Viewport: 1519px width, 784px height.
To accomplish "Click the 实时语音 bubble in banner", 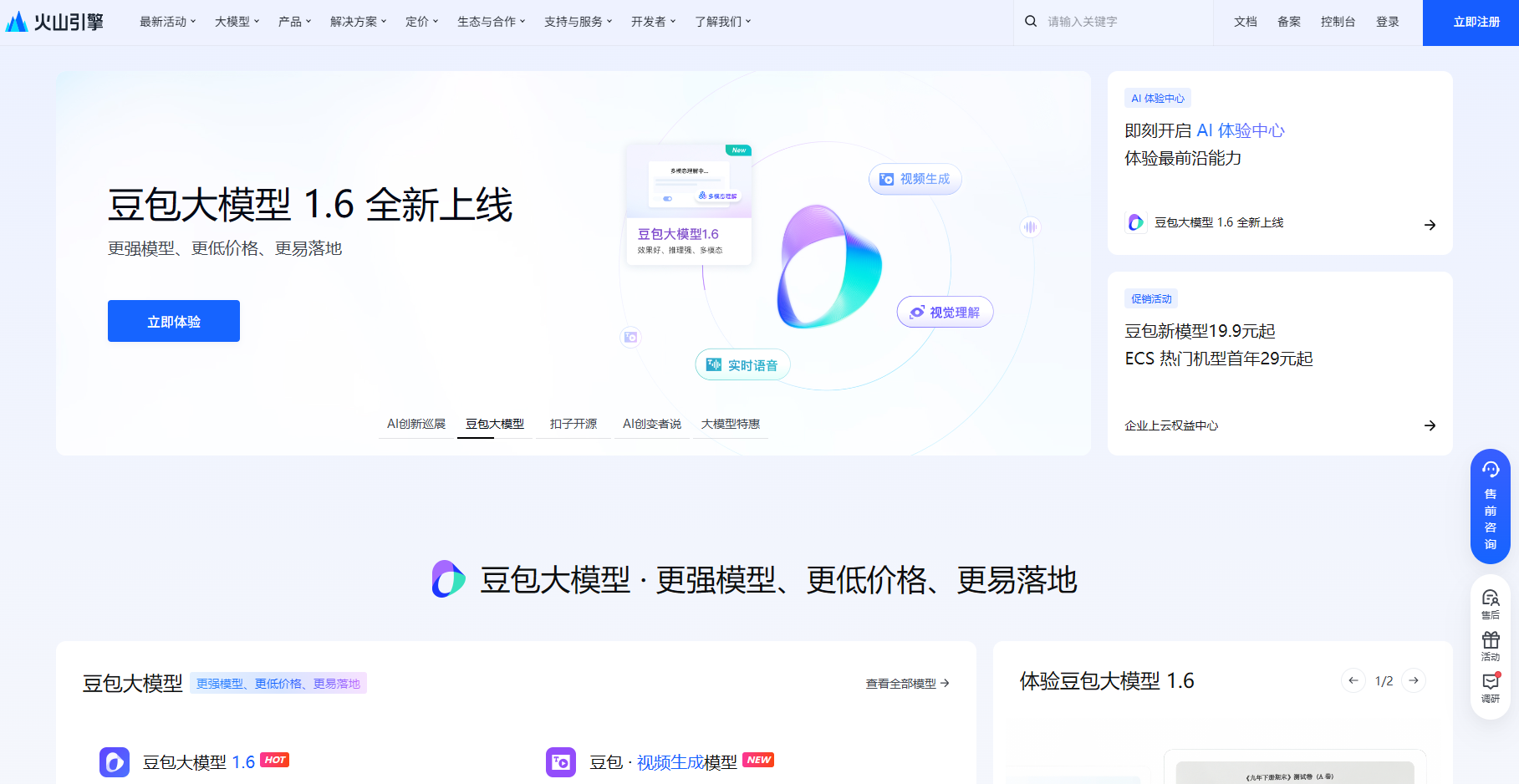I will [742, 364].
